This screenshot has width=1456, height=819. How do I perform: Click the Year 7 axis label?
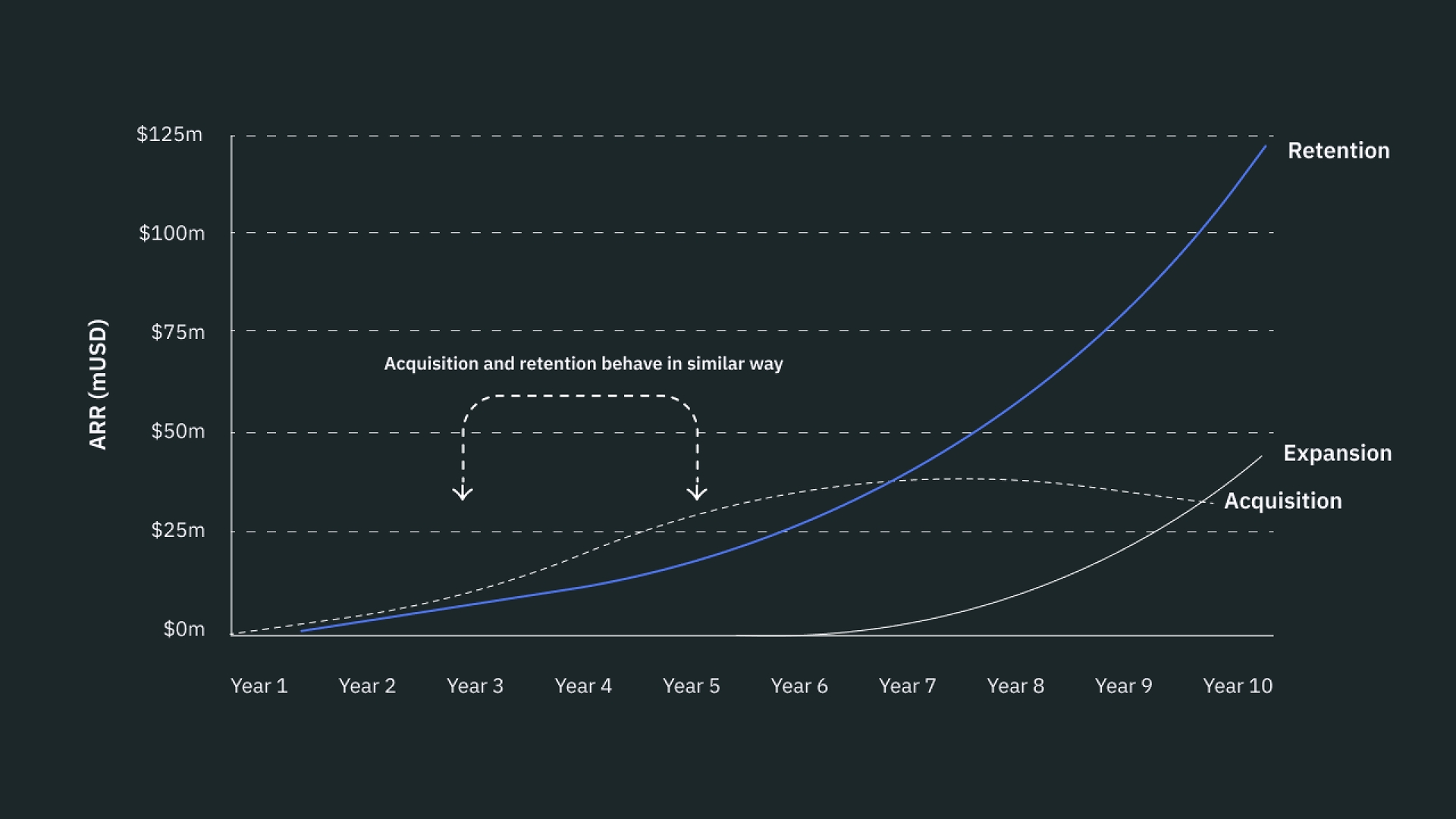click(907, 686)
